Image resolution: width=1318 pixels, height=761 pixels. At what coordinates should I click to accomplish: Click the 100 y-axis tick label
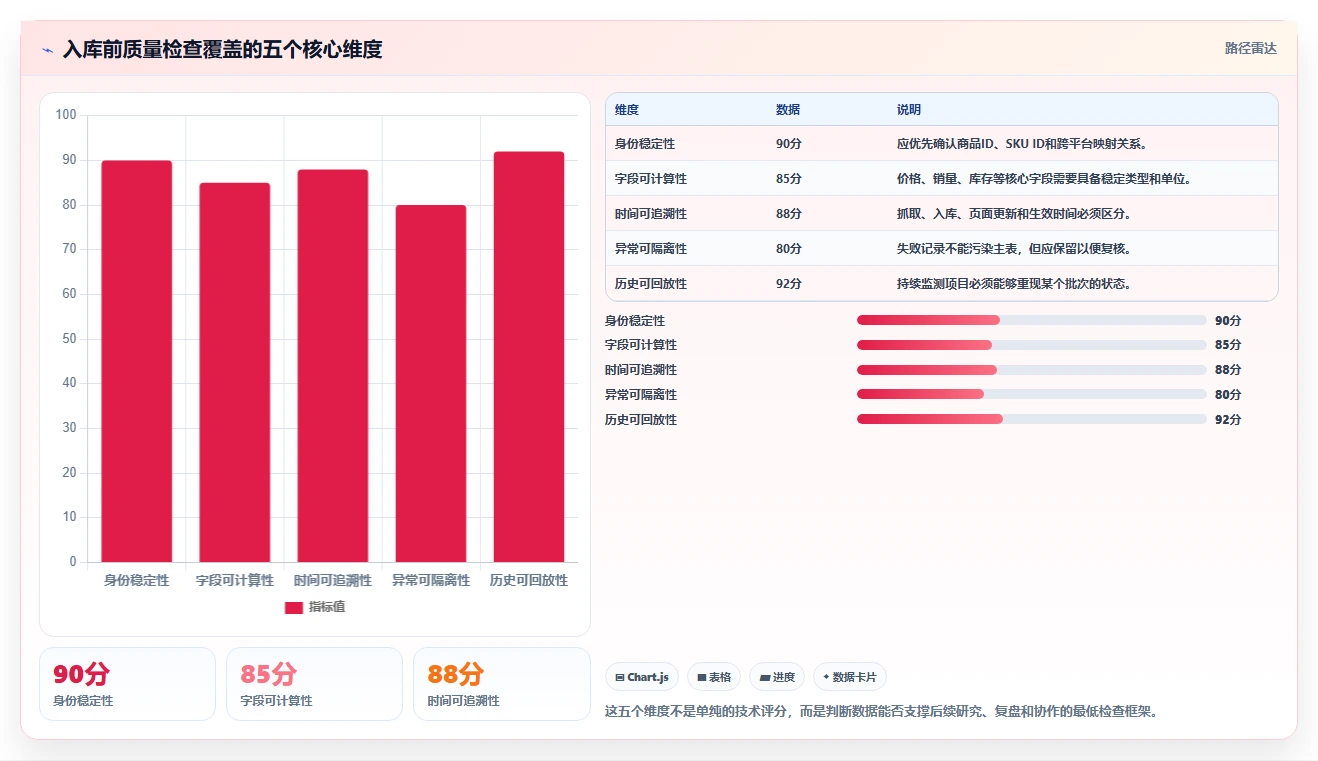coord(66,115)
